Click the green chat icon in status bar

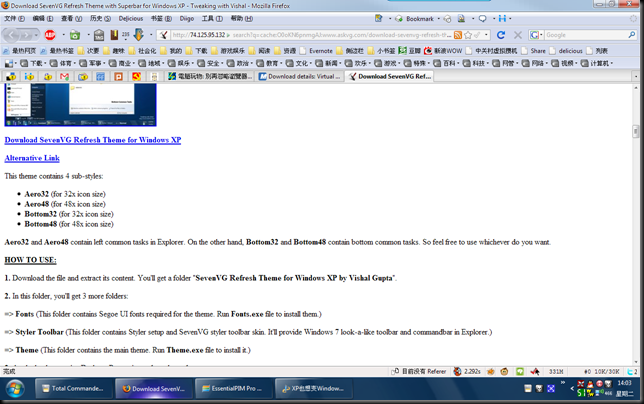pyautogui.click(x=520, y=372)
